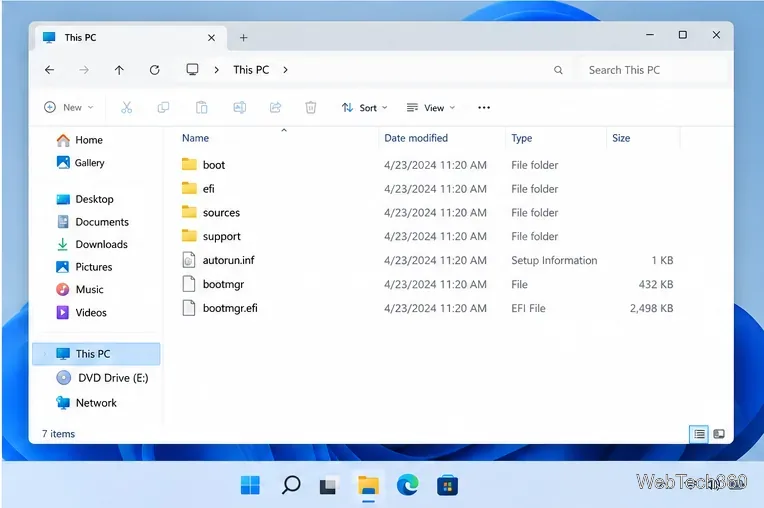
Task: Click Setup Information type cell
Action: tap(554, 261)
